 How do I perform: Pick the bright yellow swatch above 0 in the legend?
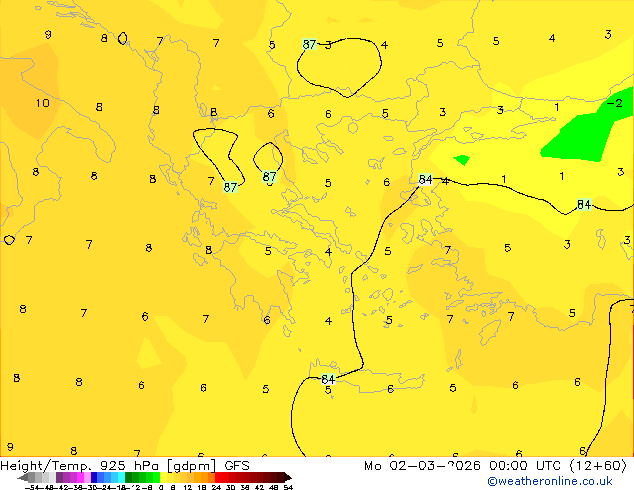coord(163,478)
